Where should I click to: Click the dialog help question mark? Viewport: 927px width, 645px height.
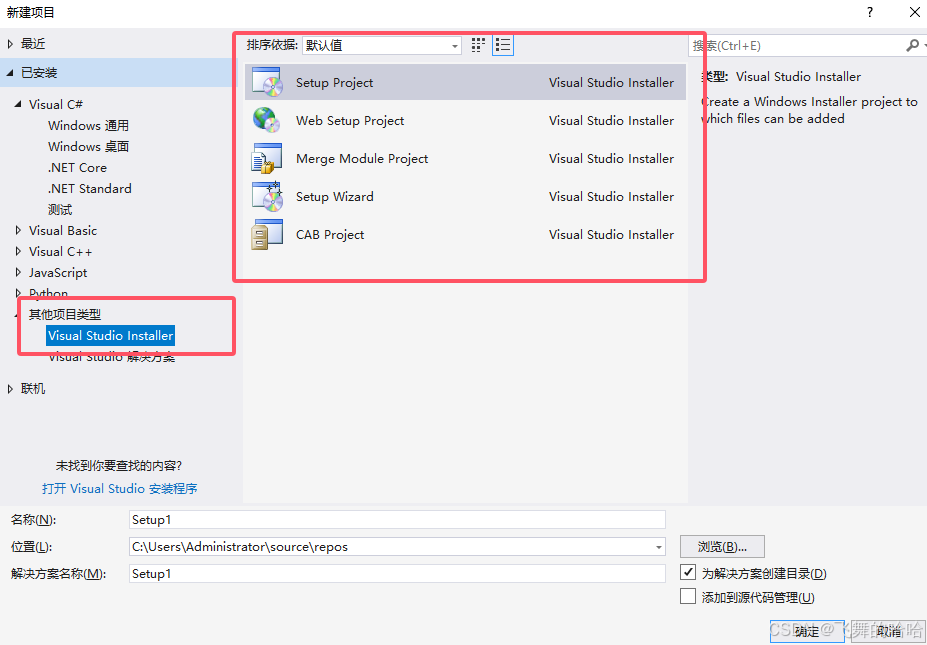[869, 12]
